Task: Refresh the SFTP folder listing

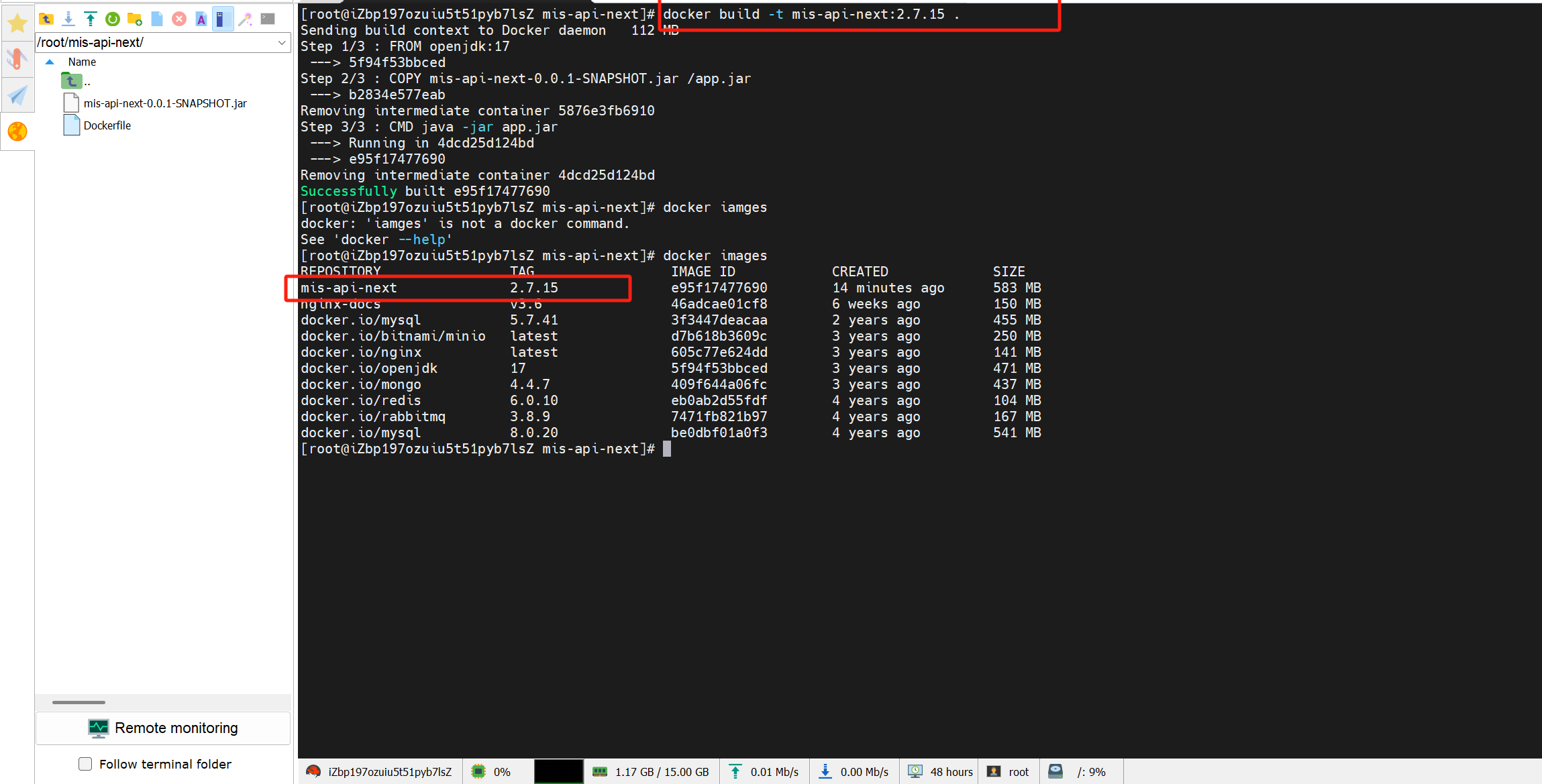Action: pos(113,19)
